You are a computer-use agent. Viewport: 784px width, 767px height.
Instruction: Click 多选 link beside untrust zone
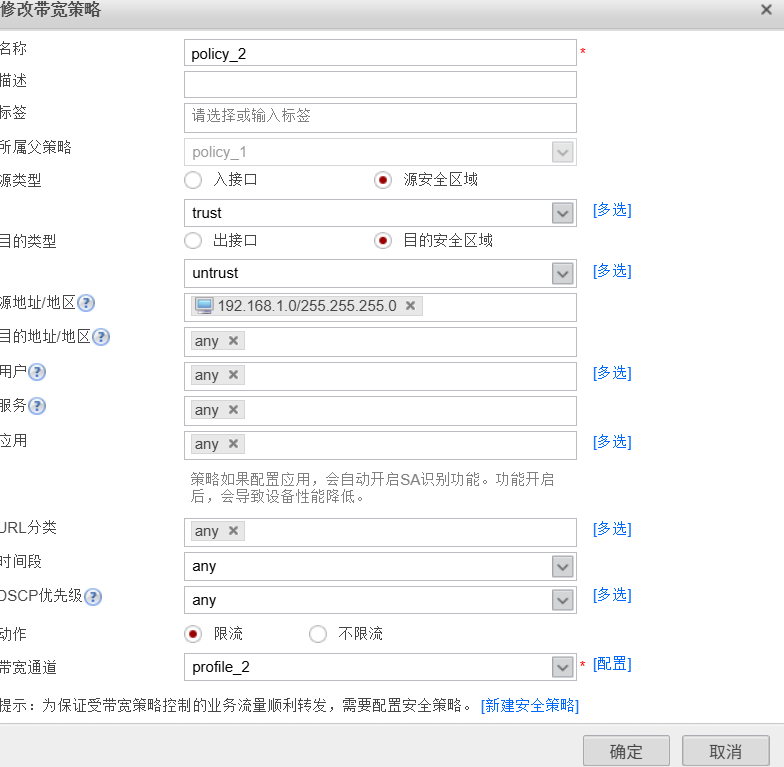click(x=612, y=271)
